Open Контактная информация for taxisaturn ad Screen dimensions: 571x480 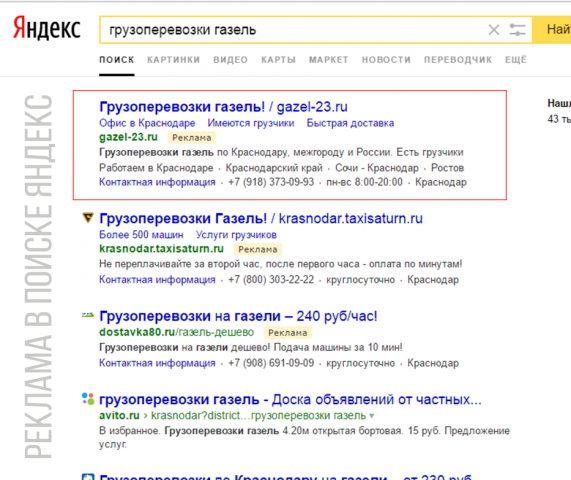157,280
